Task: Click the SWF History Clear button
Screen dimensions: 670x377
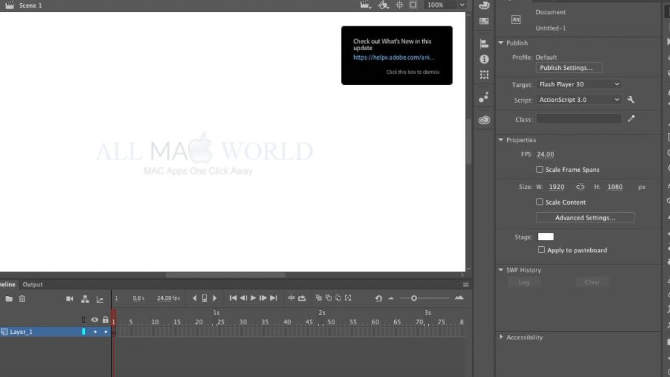Action: tap(592, 283)
